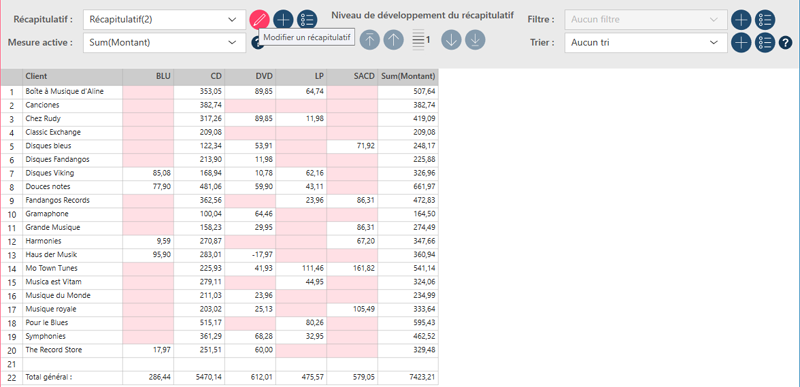Open the Mesure active Sum(Montant) dropdown
The width and height of the screenshot is (800, 387).
click(x=164, y=43)
